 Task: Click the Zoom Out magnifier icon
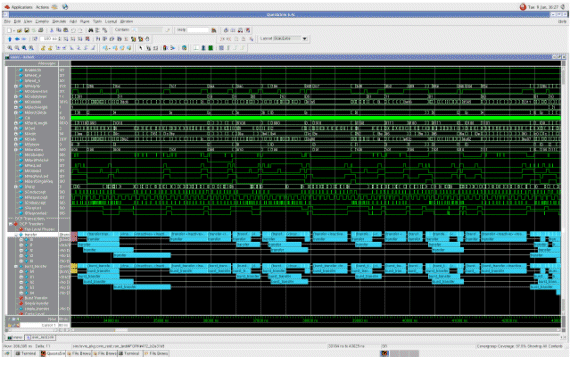pyautogui.click(x=17, y=48)
